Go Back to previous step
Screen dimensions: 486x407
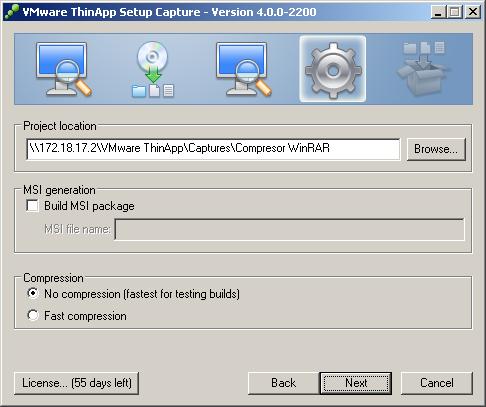tap(283, 383)
